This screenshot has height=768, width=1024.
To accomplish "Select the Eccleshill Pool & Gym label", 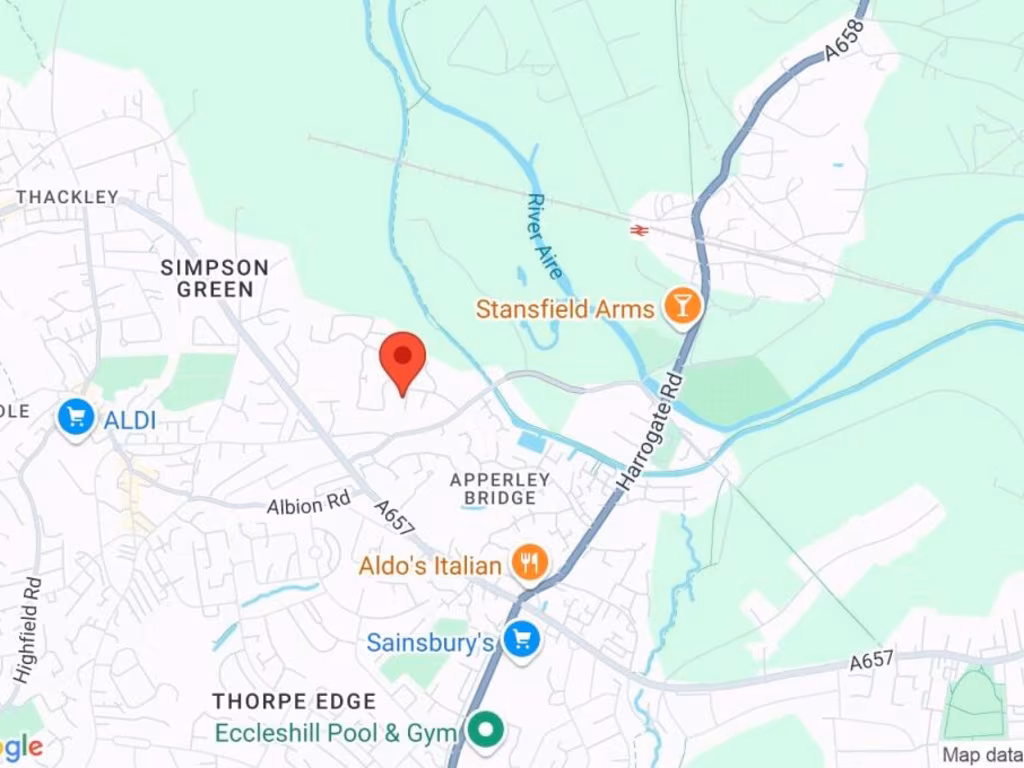I will 336,733.
